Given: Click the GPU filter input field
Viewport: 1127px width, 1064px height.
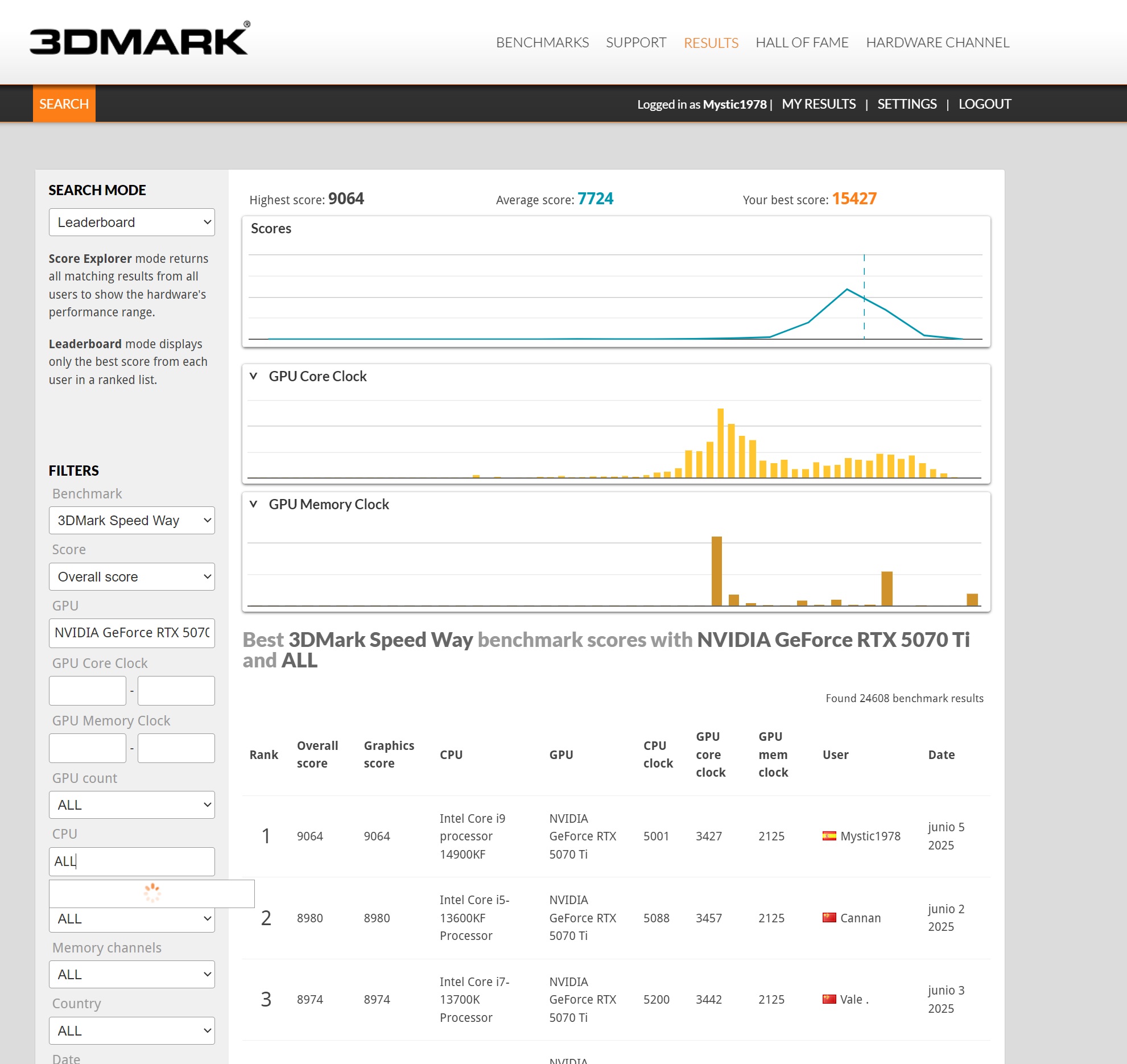Looking at the screenshot, I should 132,633.
